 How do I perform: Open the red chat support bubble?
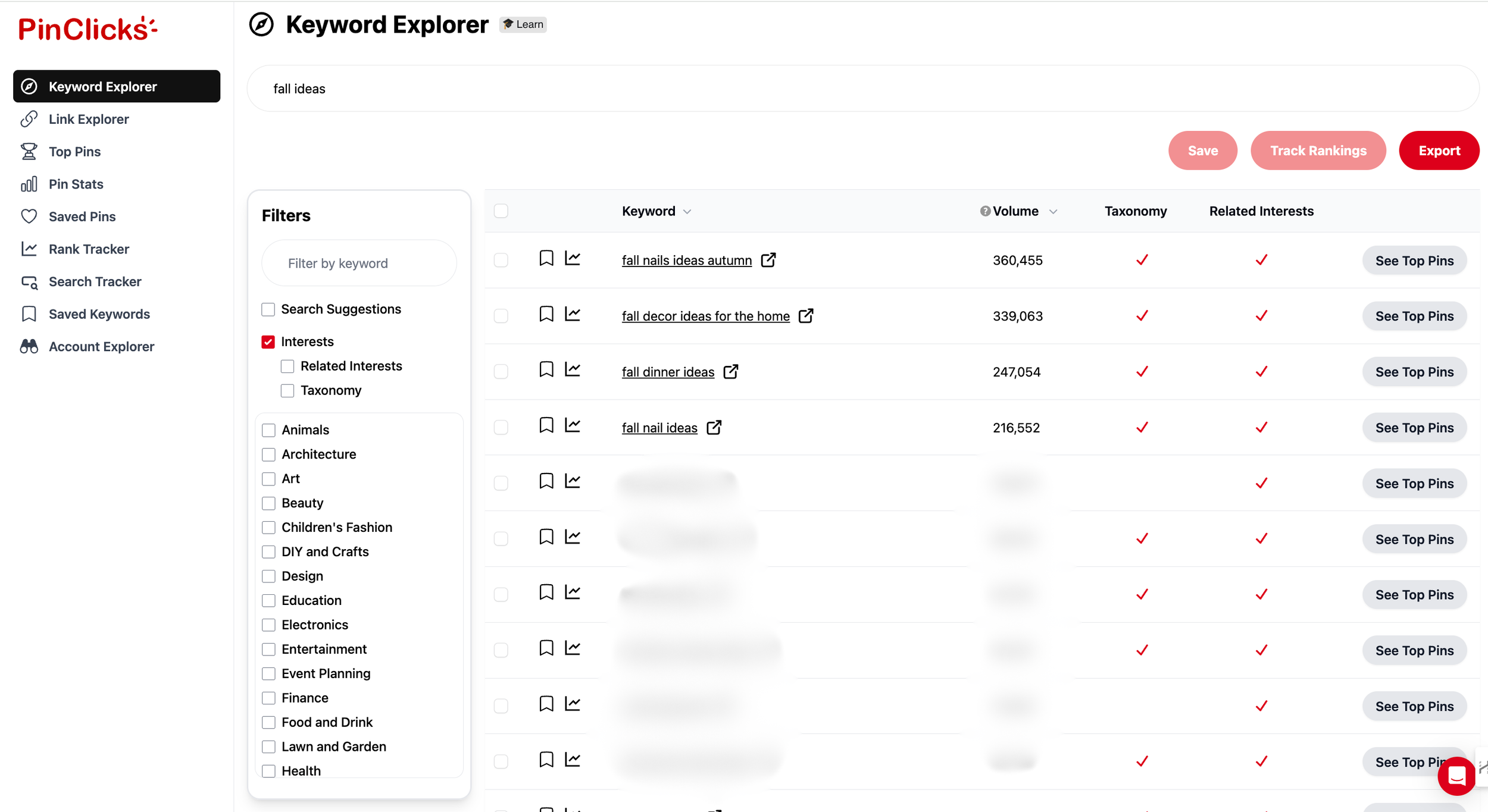1456,776
